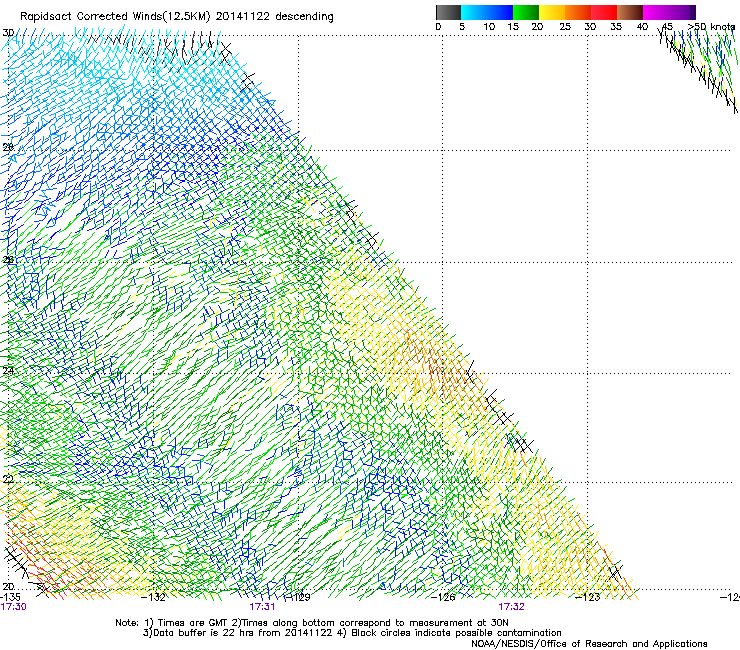The image size is (740, 650).
Task: Select the yellow 20-25 knots legend color
Action: [552, 12]
